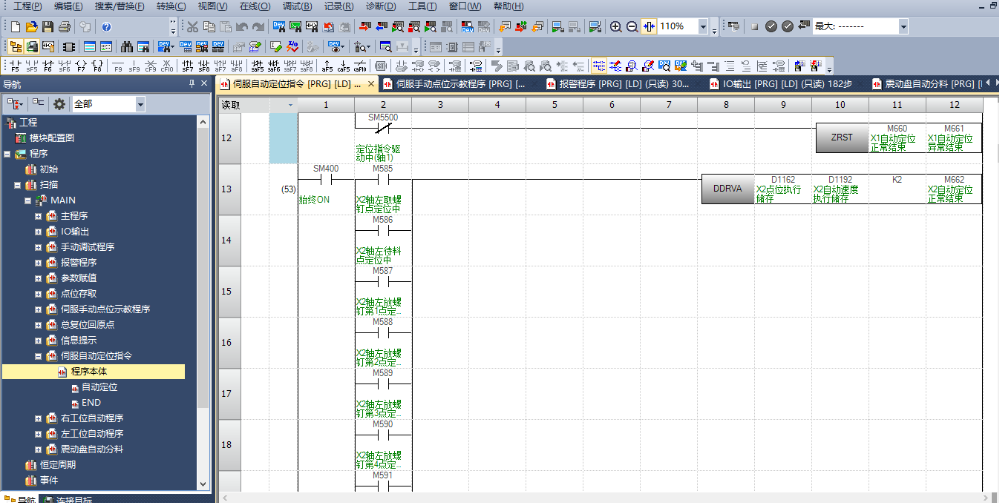
Task: Open the 转换(C) menu
Action: [171, 6]
